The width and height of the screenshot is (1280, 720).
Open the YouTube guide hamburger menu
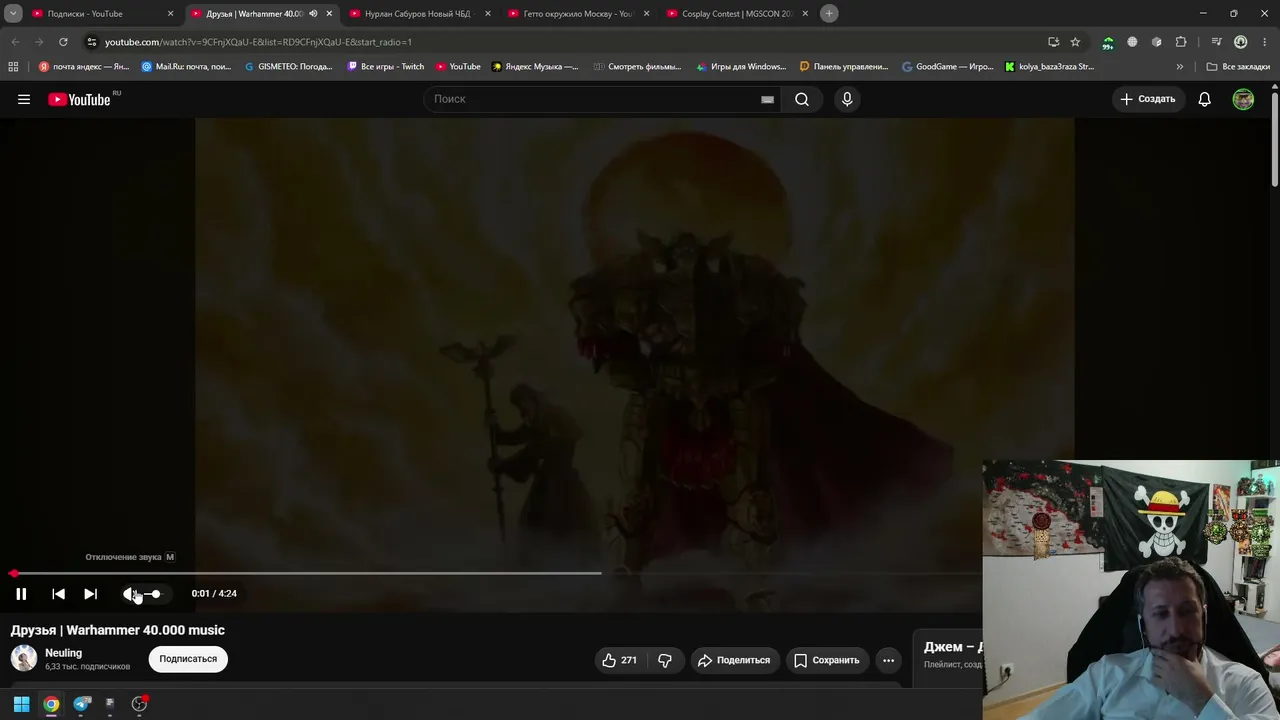coord(24,99)
